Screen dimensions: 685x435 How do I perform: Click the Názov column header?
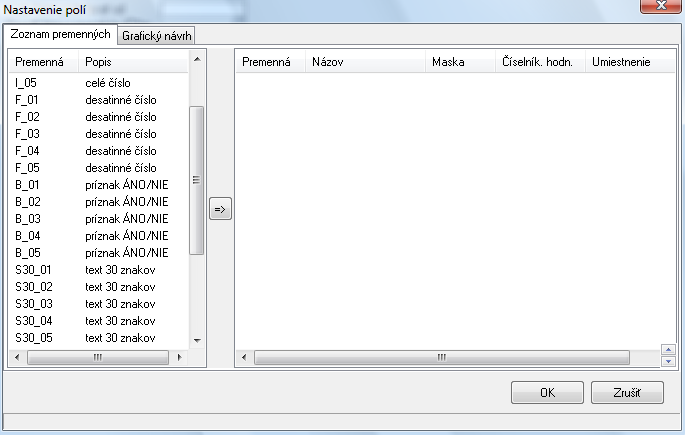(363, 62)
